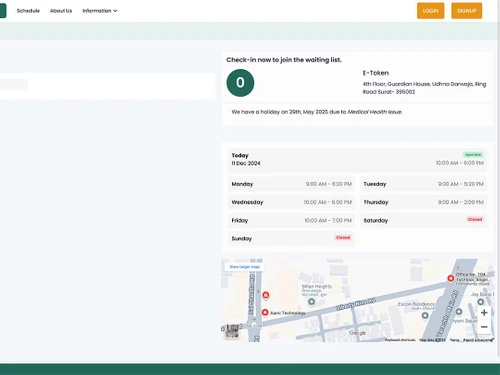500x375 pixels.
Task: Select the Escon Residency map marker
Action: click(425, 315)
